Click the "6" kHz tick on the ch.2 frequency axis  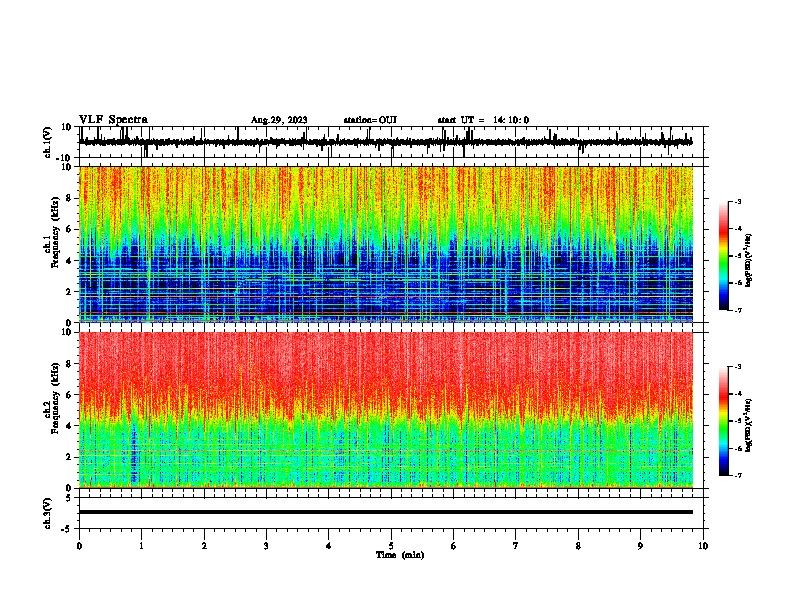[x=70, y=394]
